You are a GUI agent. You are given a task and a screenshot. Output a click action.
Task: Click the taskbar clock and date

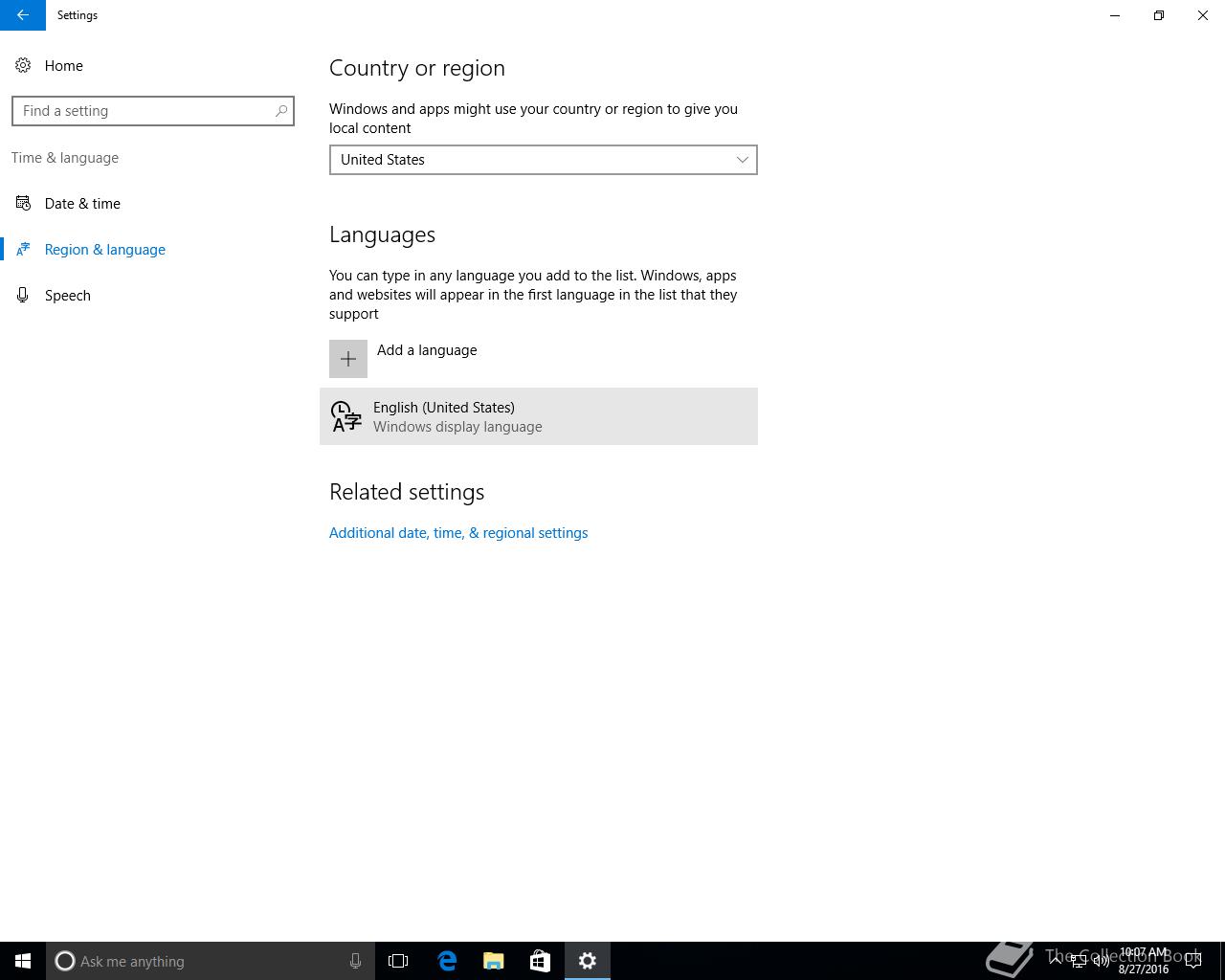1144,961
